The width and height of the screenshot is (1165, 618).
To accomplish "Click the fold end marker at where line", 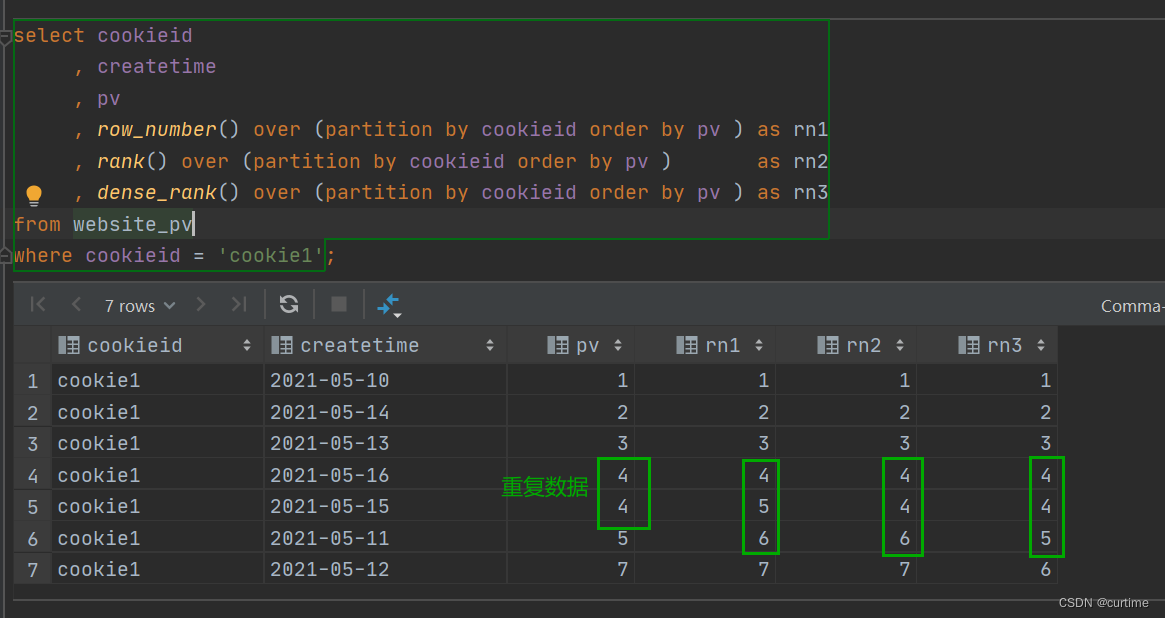I will tap(5, 256).
